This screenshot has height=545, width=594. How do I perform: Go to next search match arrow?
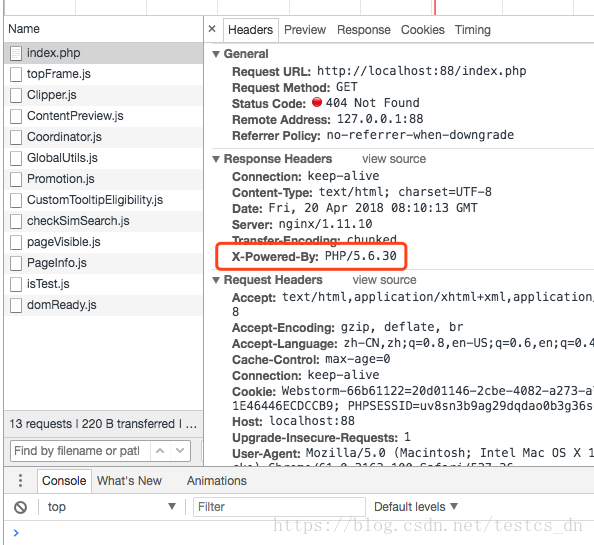[x=180, y=451]
